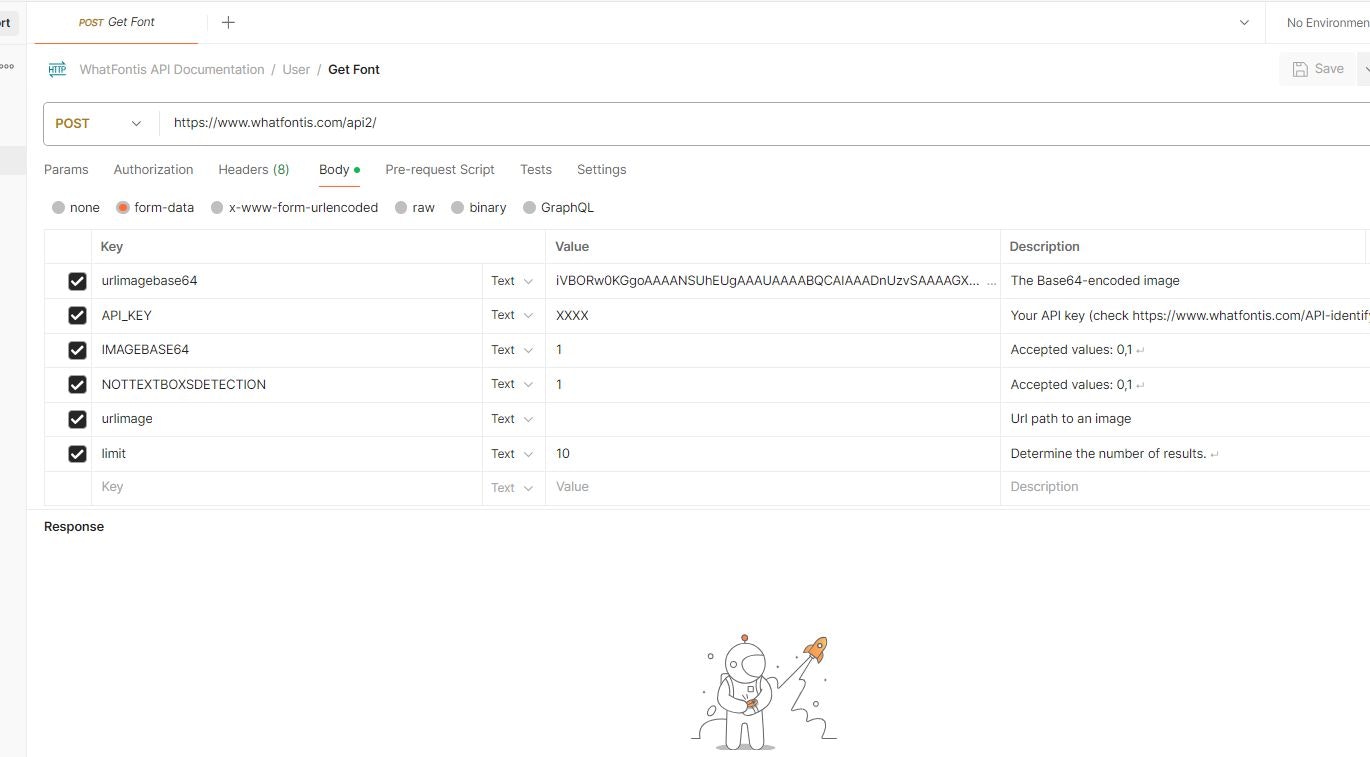This screenshot has height=757, width=1370.
Task: Select the raw body type
Action: click(415, 208)
